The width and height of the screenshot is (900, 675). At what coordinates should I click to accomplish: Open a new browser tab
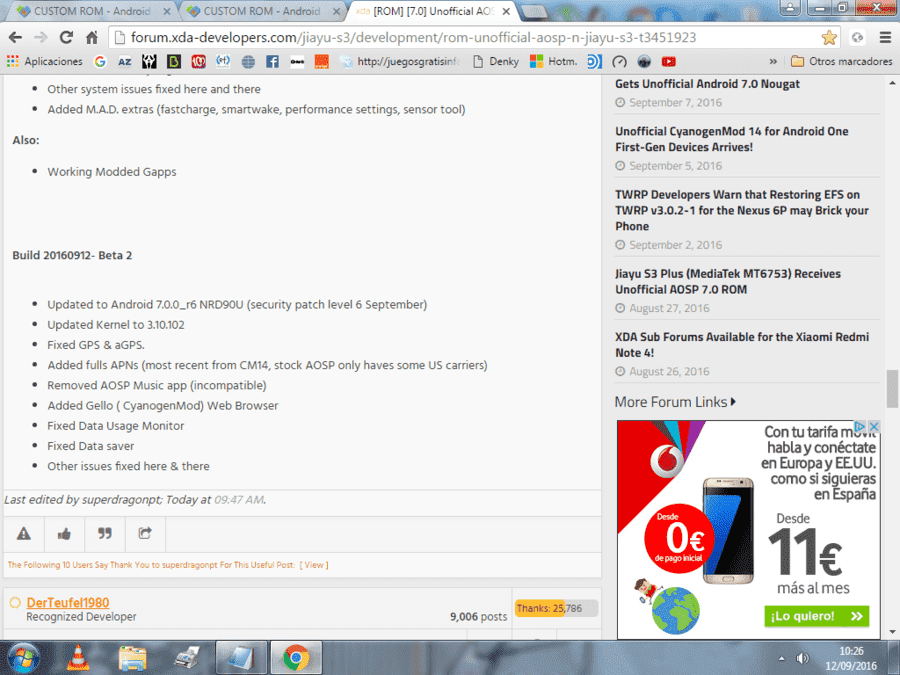[x=534, y=11]
